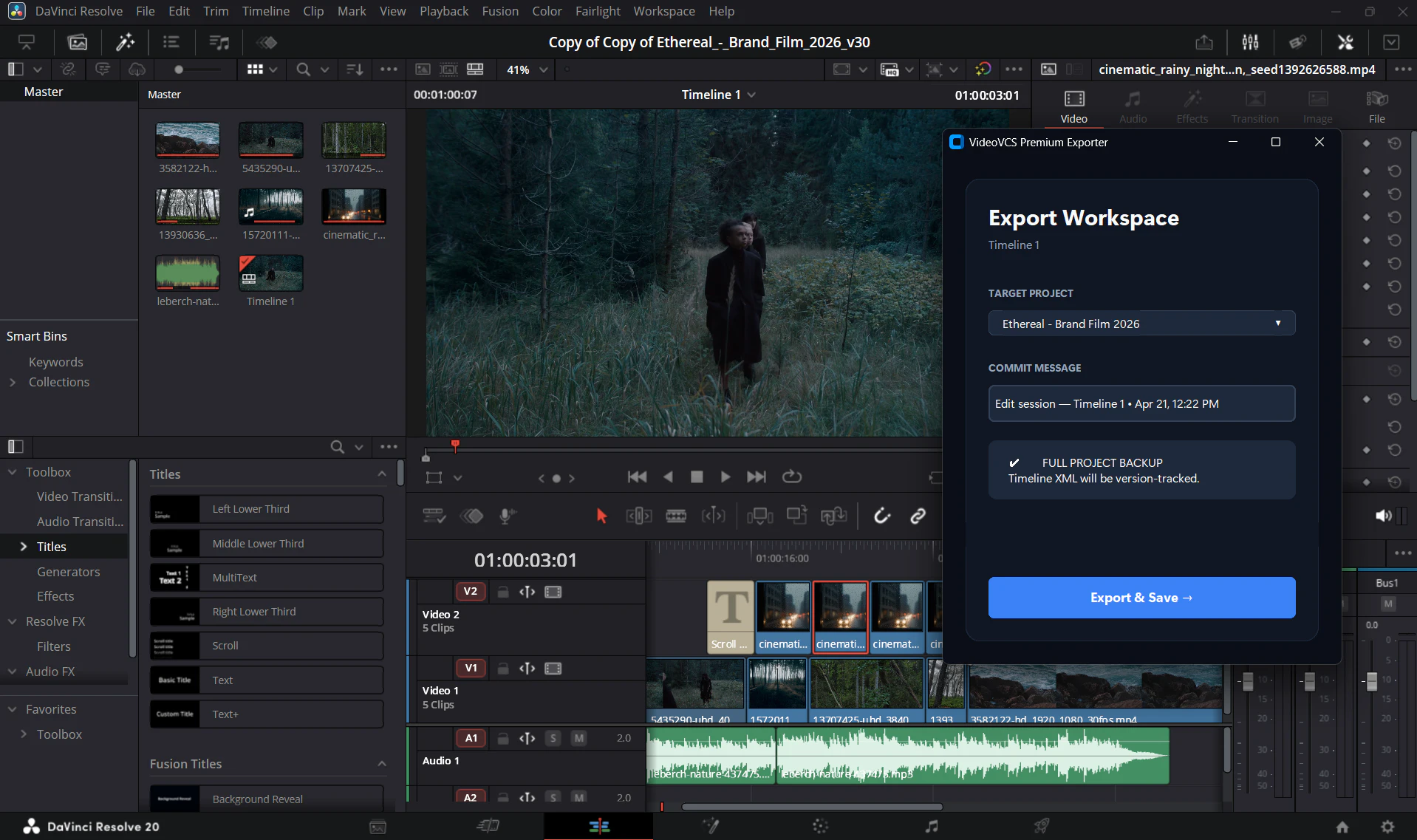Enable snapping with the magnet icon
Viewport: 1417px width, 840px height.
(x=884, y=516)
